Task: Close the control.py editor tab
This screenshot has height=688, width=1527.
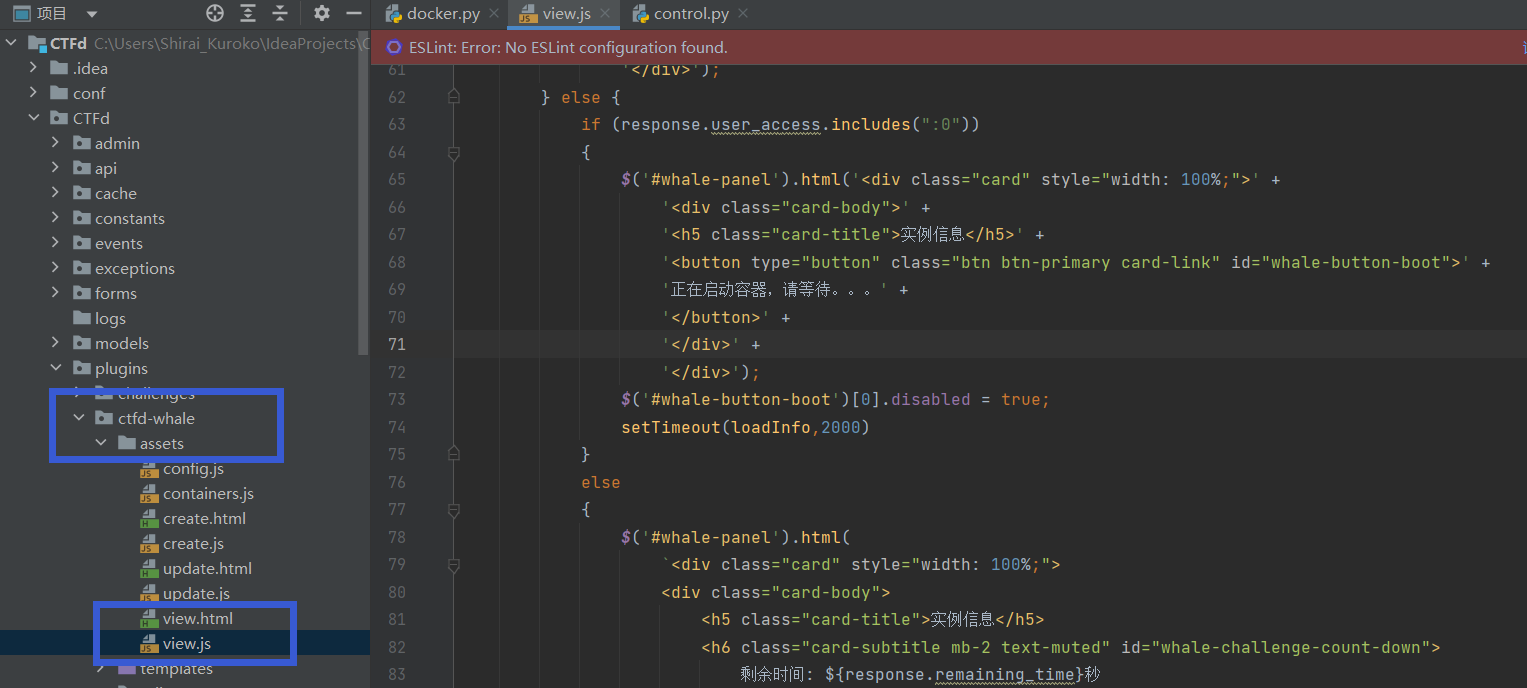Action: click(x=741, y=14)
